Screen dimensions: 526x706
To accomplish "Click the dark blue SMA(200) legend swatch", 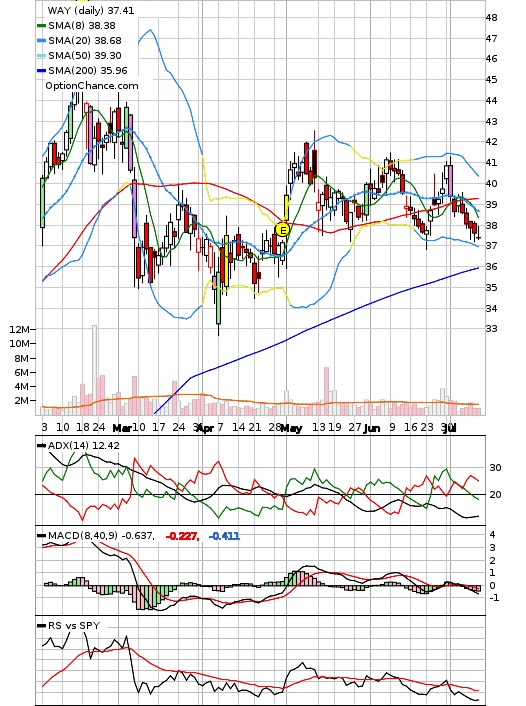I will point(41,70).
